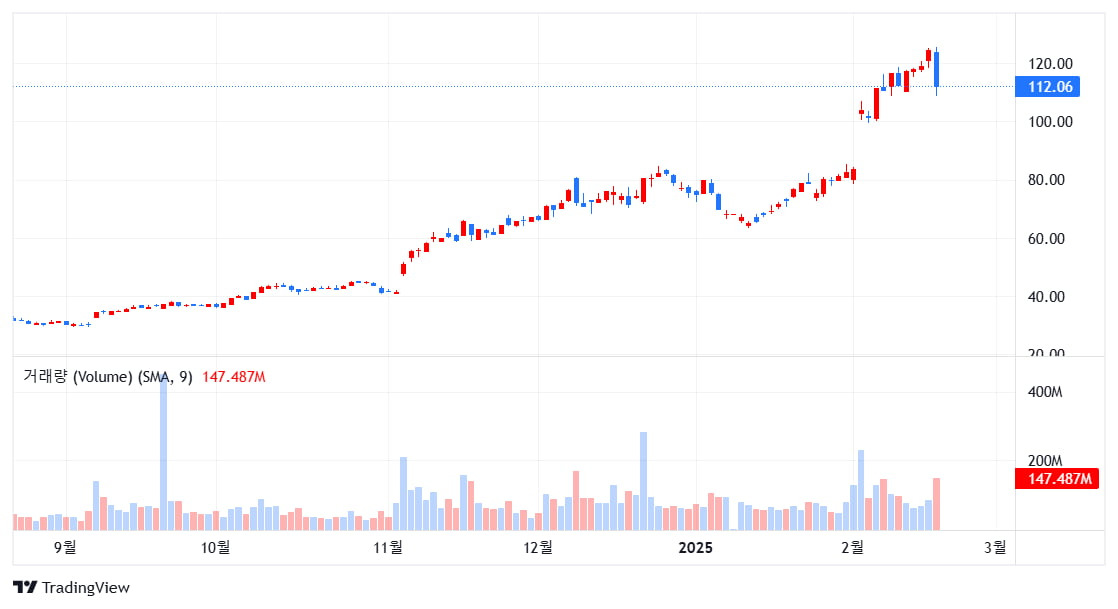Click the 11월 date axis label

388,548
